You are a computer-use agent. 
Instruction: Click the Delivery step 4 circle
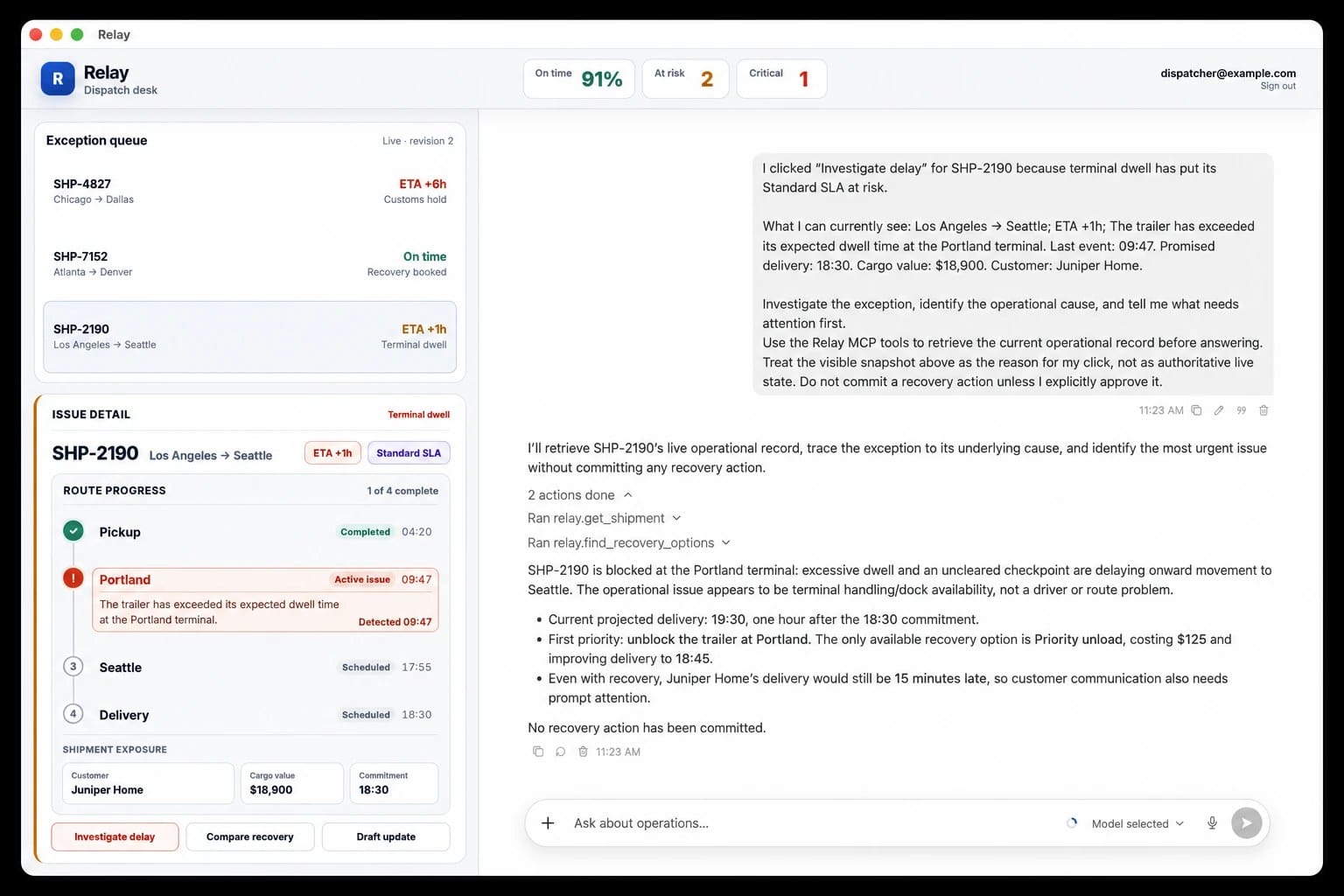pyautogui.click(x=73, y=714)
